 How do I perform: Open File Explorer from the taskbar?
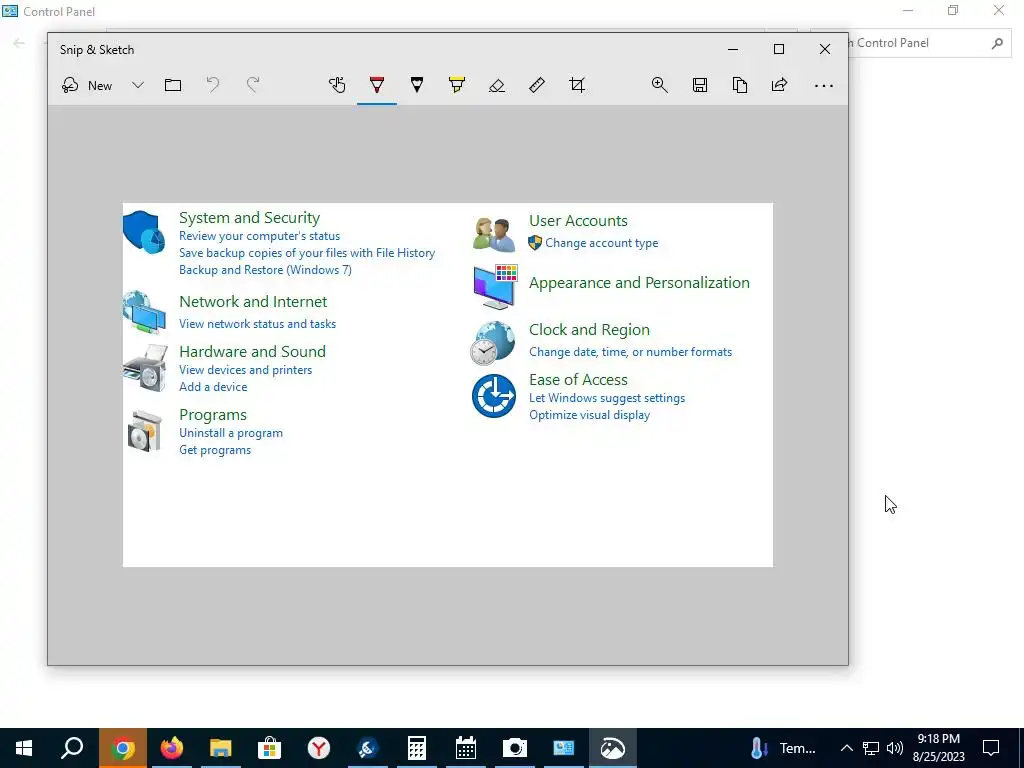[x=221, y=748]
